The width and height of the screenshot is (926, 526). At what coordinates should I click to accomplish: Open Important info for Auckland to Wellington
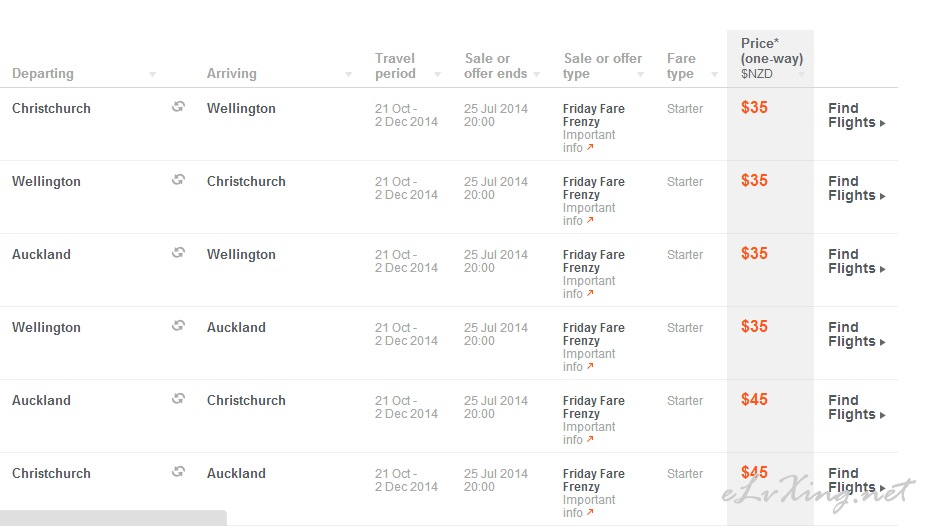click(x=589, y=287)
